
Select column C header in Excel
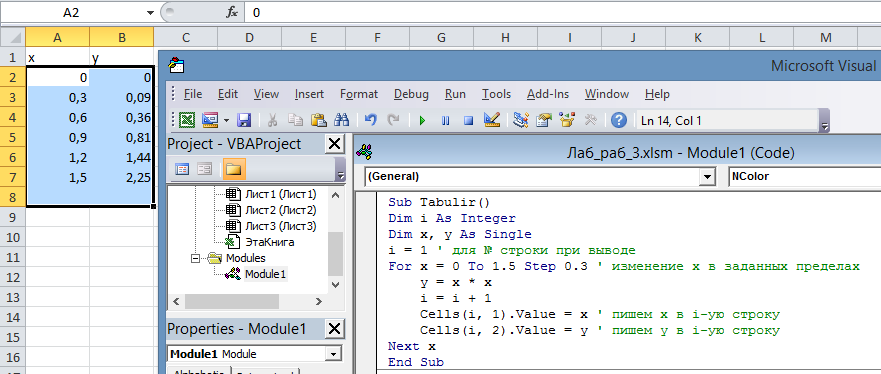pos(185,38)
